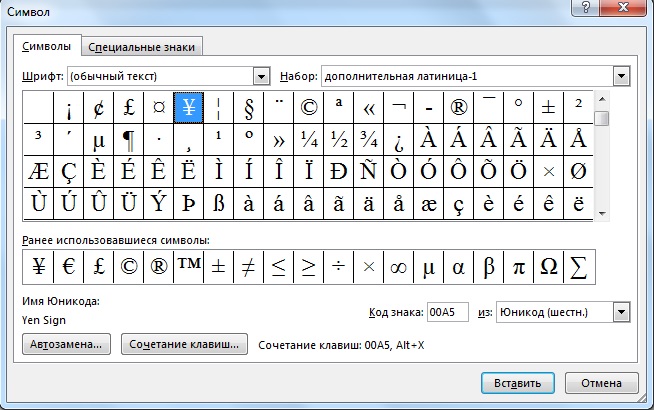Select the Icelandic capital thorn Þ

point(189,203)
